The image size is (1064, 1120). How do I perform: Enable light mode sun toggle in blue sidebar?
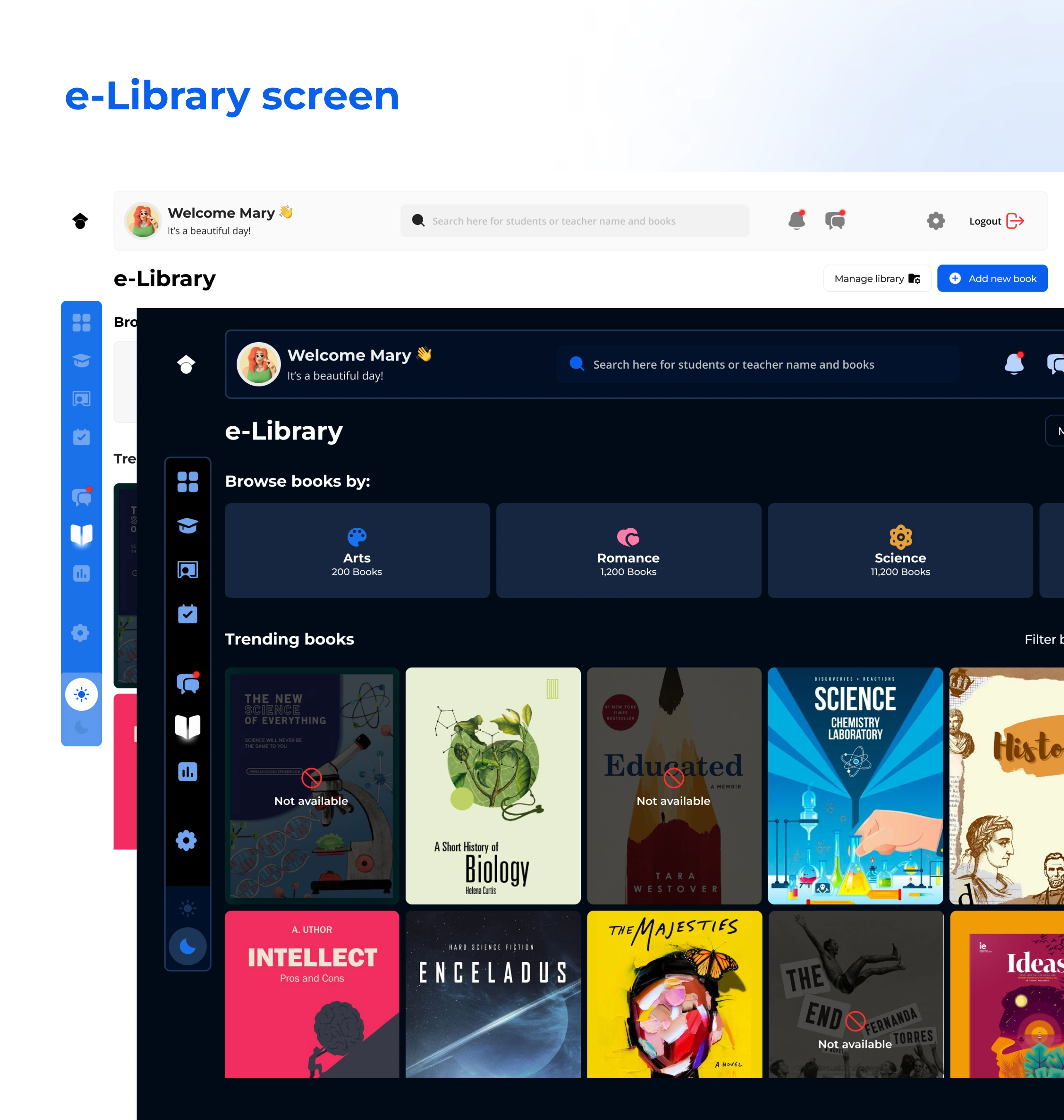[x=82, y=694]
